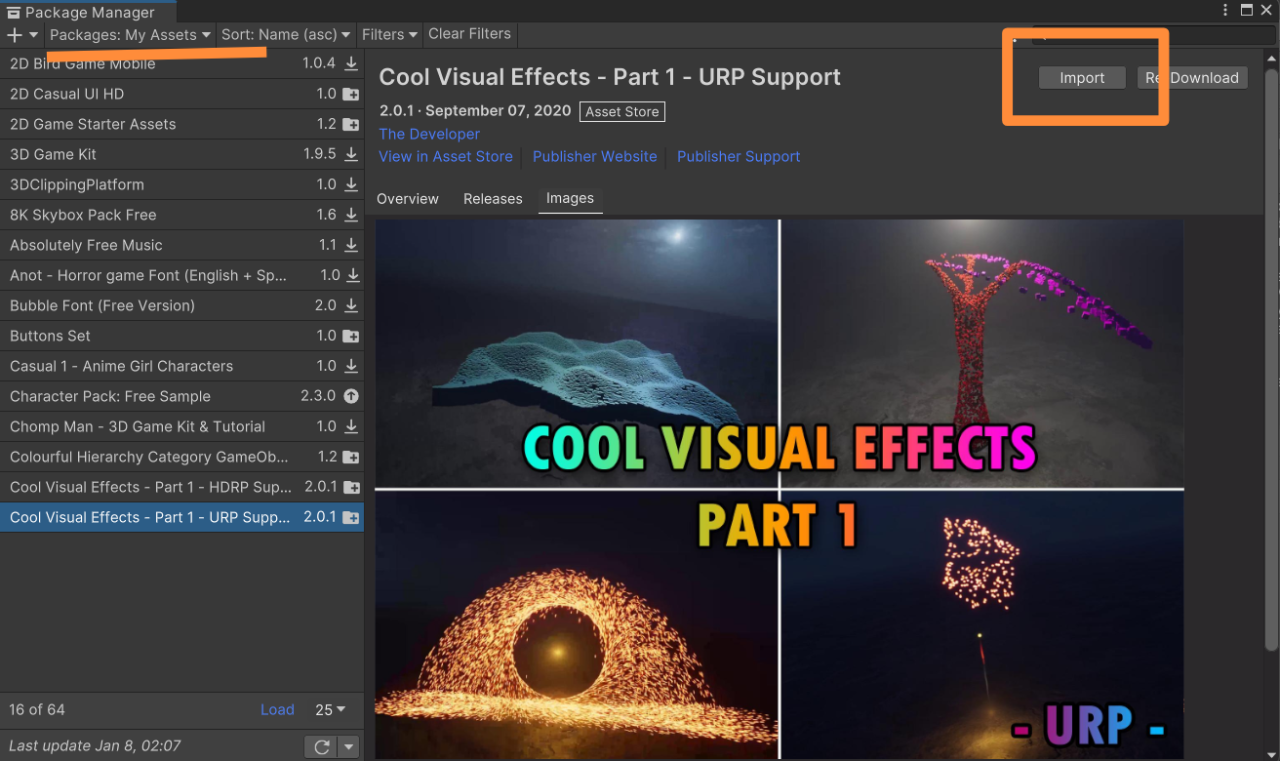Expand the refresh options dropdown arrow
This screenshot has width=1280, height=761.
click(349, 746)
